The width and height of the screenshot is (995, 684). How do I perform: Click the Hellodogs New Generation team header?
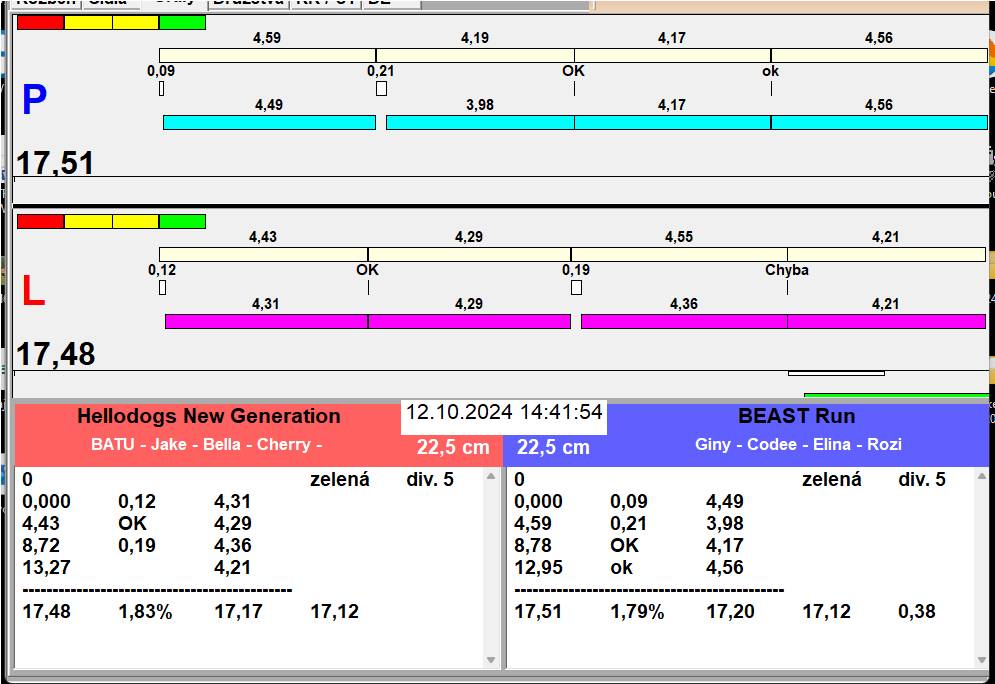[209, 417]
